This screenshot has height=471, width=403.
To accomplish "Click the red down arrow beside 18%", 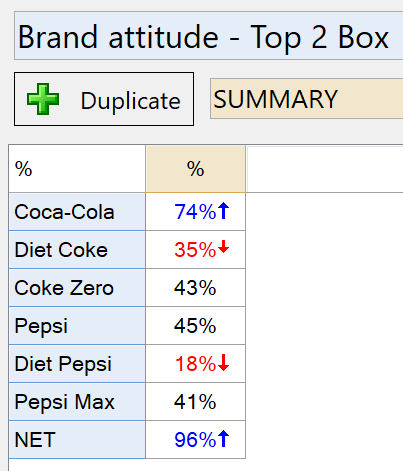I will (x=224, y=362).
